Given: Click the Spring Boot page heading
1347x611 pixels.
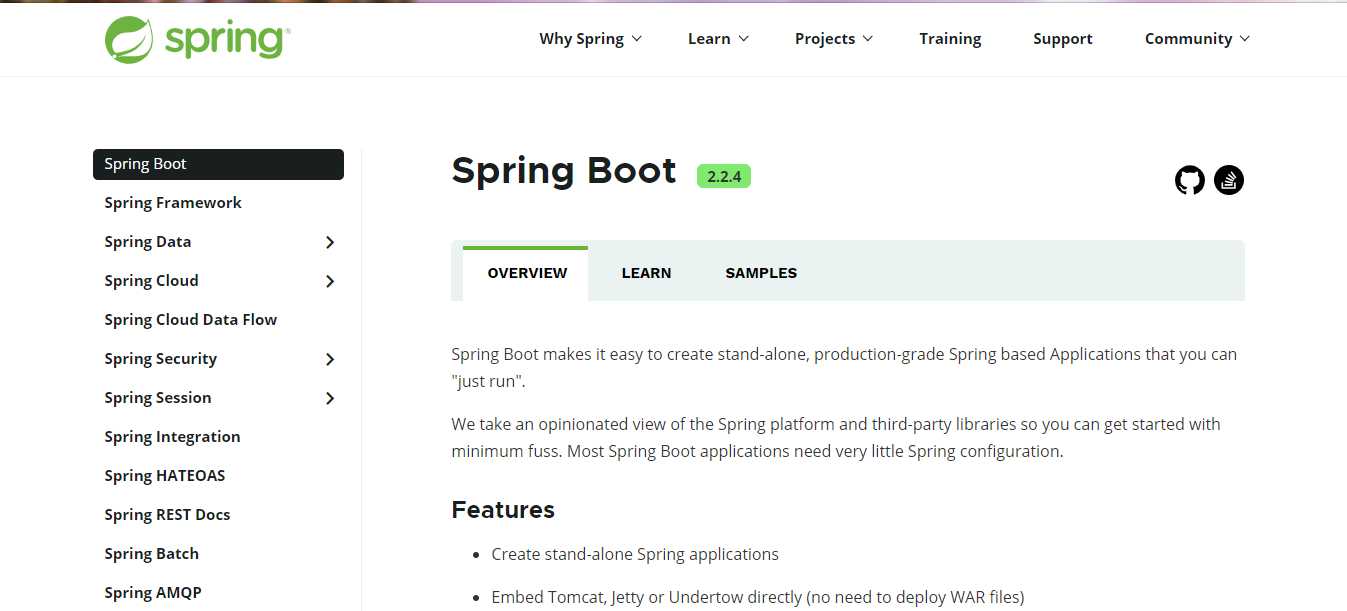Looking at the screenshot, I should pos(564,171).
